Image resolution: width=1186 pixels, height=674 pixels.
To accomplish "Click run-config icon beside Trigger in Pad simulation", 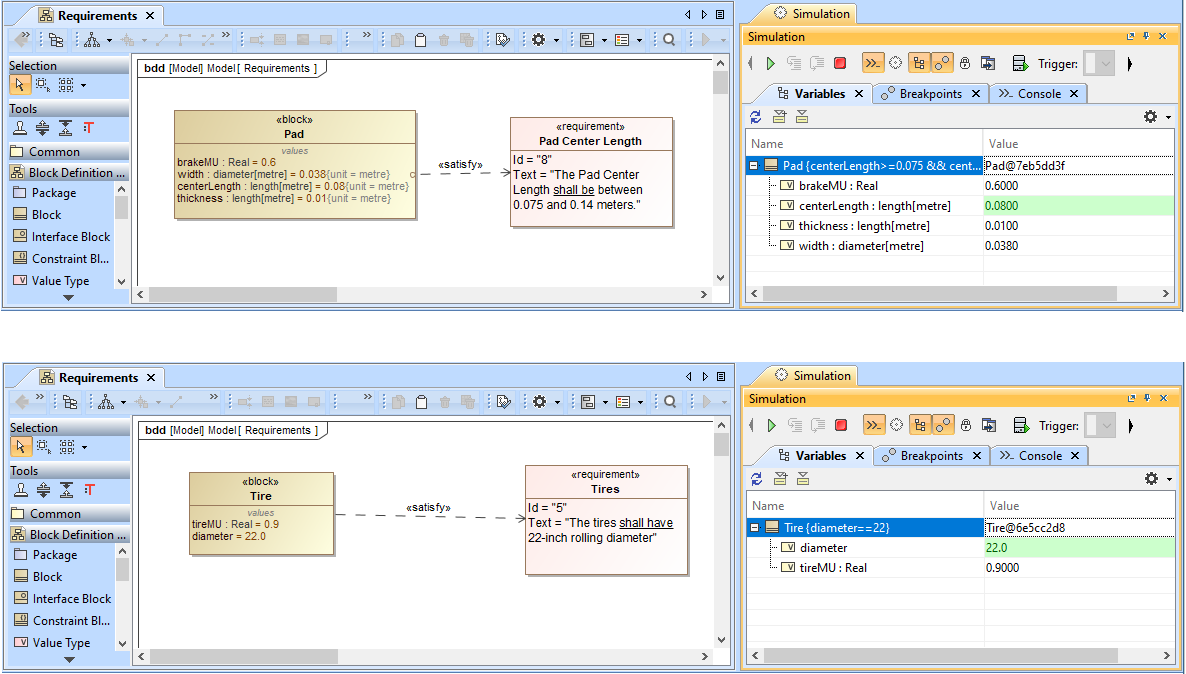I will (1020, 63).
